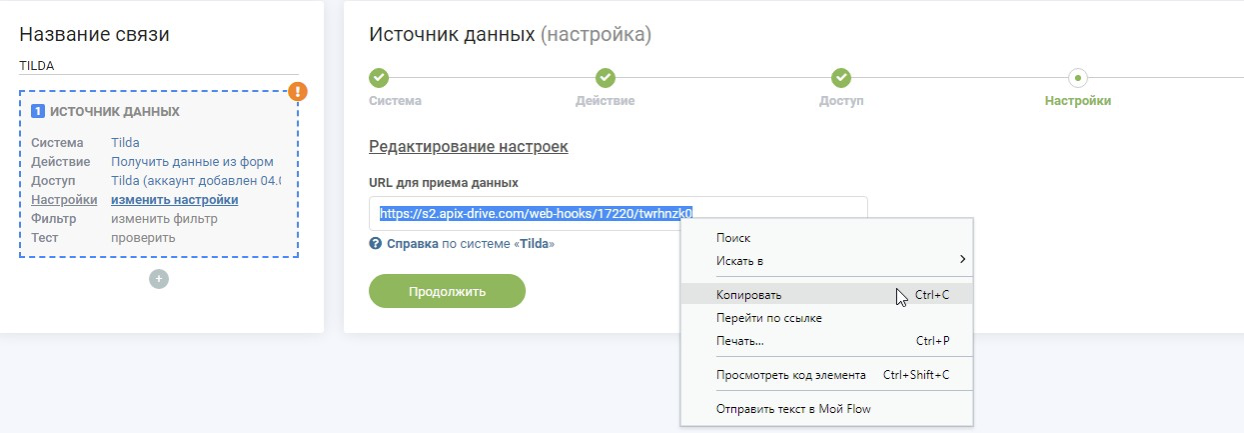Click the URL для приема данных label

443,183
